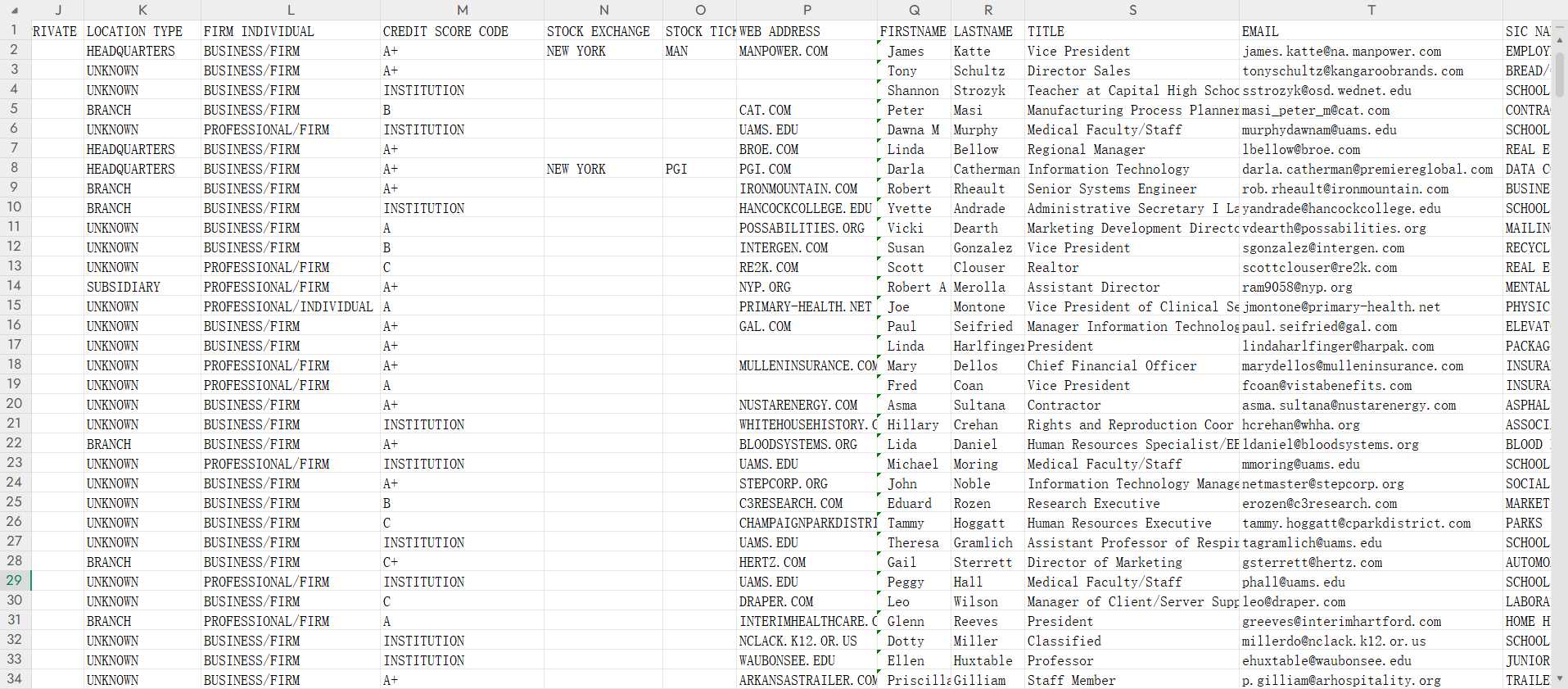This screenshot has width=1568, height=689.
Task: Click the LASTNAME header cell
Action: 987,30
